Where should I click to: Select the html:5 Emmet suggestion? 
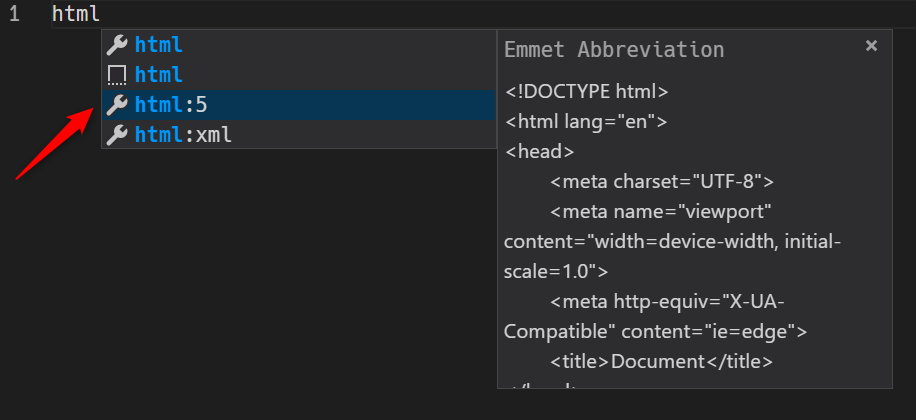[x=299, y=105]
